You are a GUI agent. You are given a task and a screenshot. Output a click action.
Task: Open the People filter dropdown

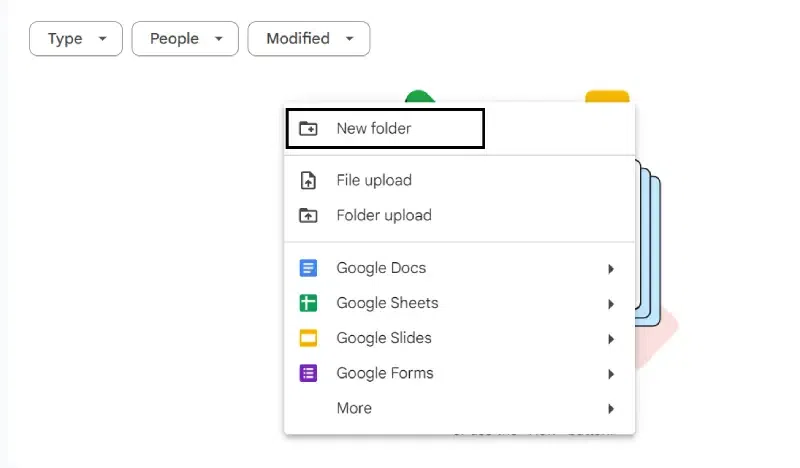(185, 39)
